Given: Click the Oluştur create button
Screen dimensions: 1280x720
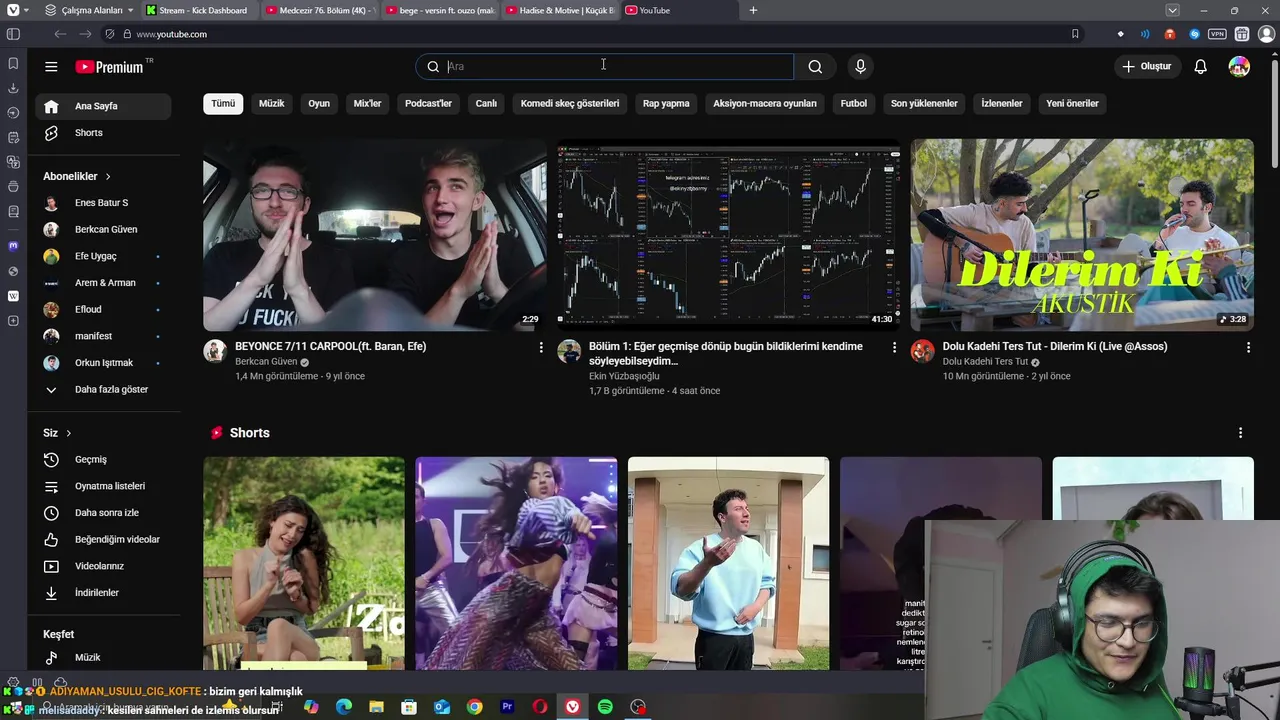Looking at the screenshot, I should [x=1146, y=67].
